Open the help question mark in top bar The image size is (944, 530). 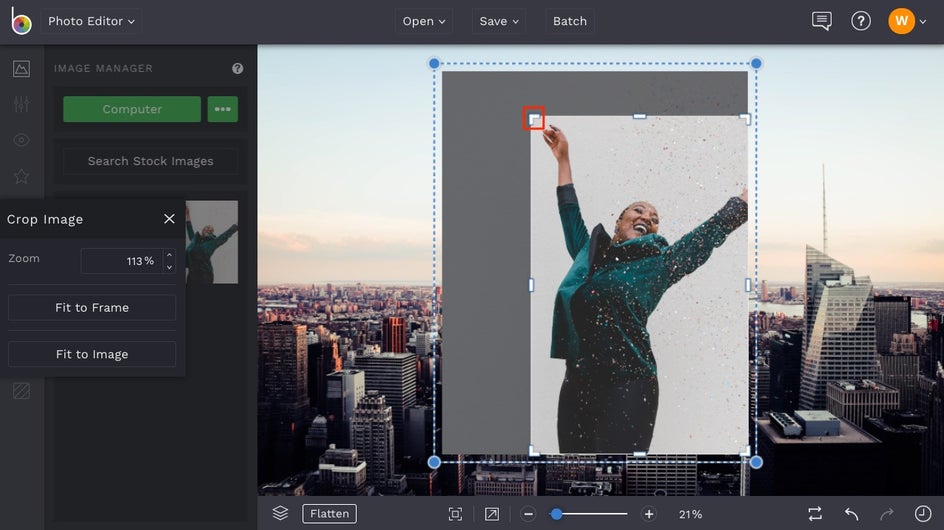click(x=860, y=21)
